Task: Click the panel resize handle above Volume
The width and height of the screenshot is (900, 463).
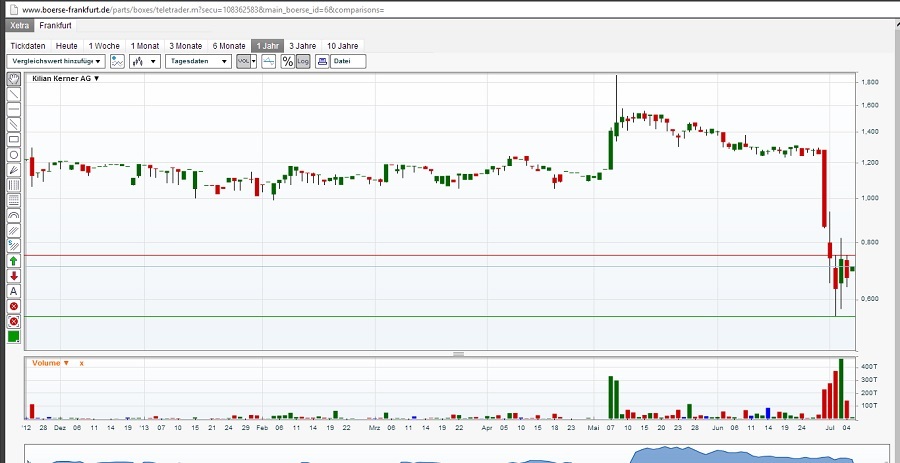Action: [458, 355]
